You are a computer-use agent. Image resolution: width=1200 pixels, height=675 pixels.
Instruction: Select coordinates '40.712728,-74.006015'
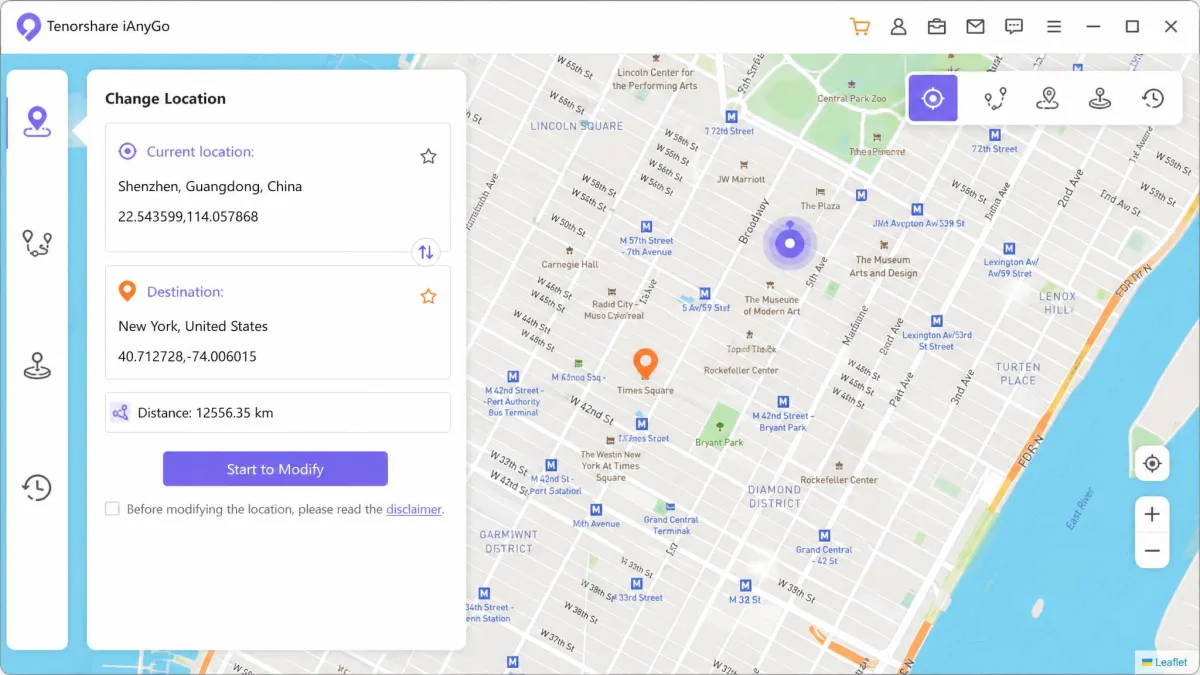click(x=187, y=356)
